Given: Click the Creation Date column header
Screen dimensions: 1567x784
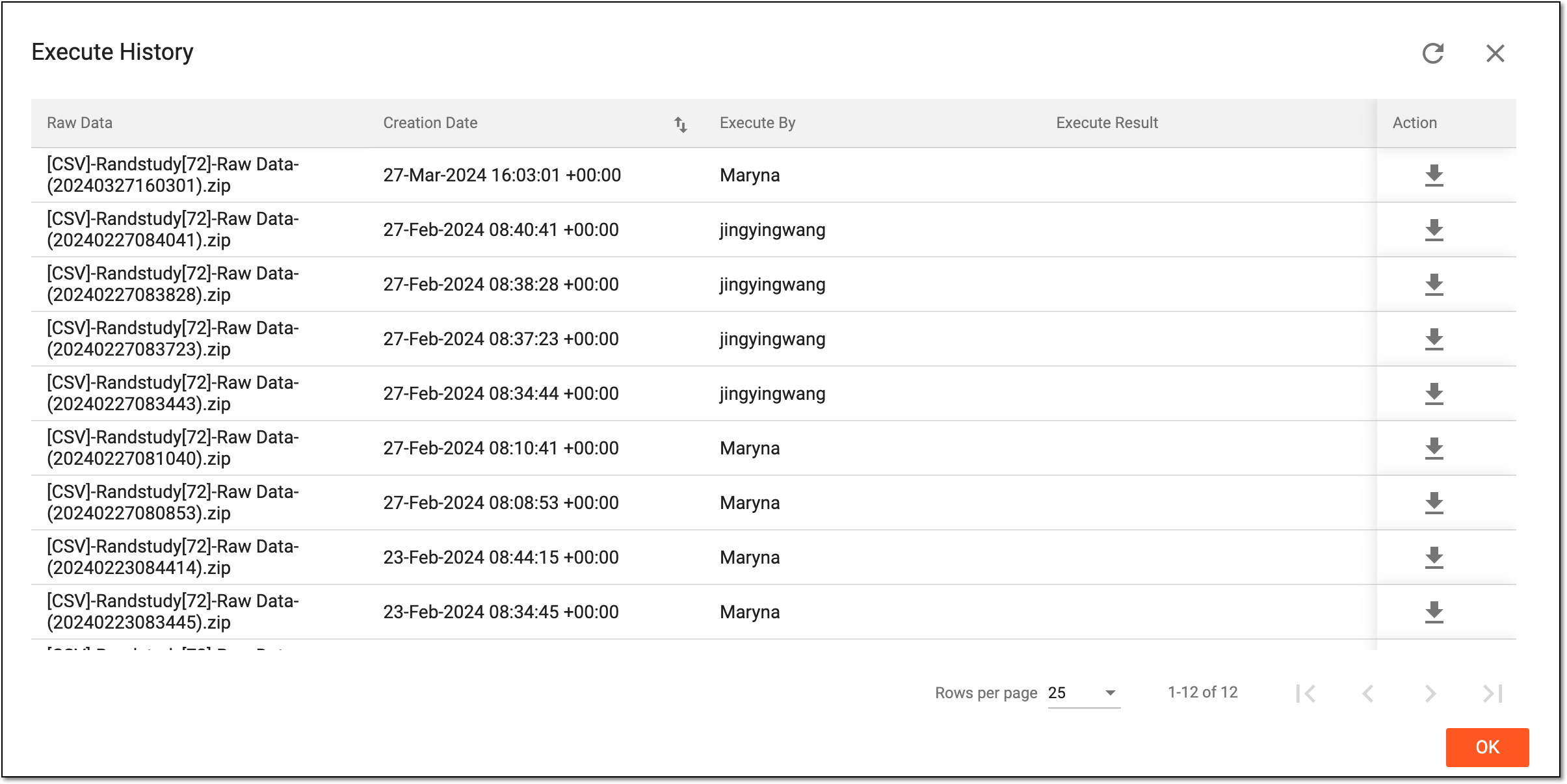Looking at the screenshot, I should click(430, 123).
